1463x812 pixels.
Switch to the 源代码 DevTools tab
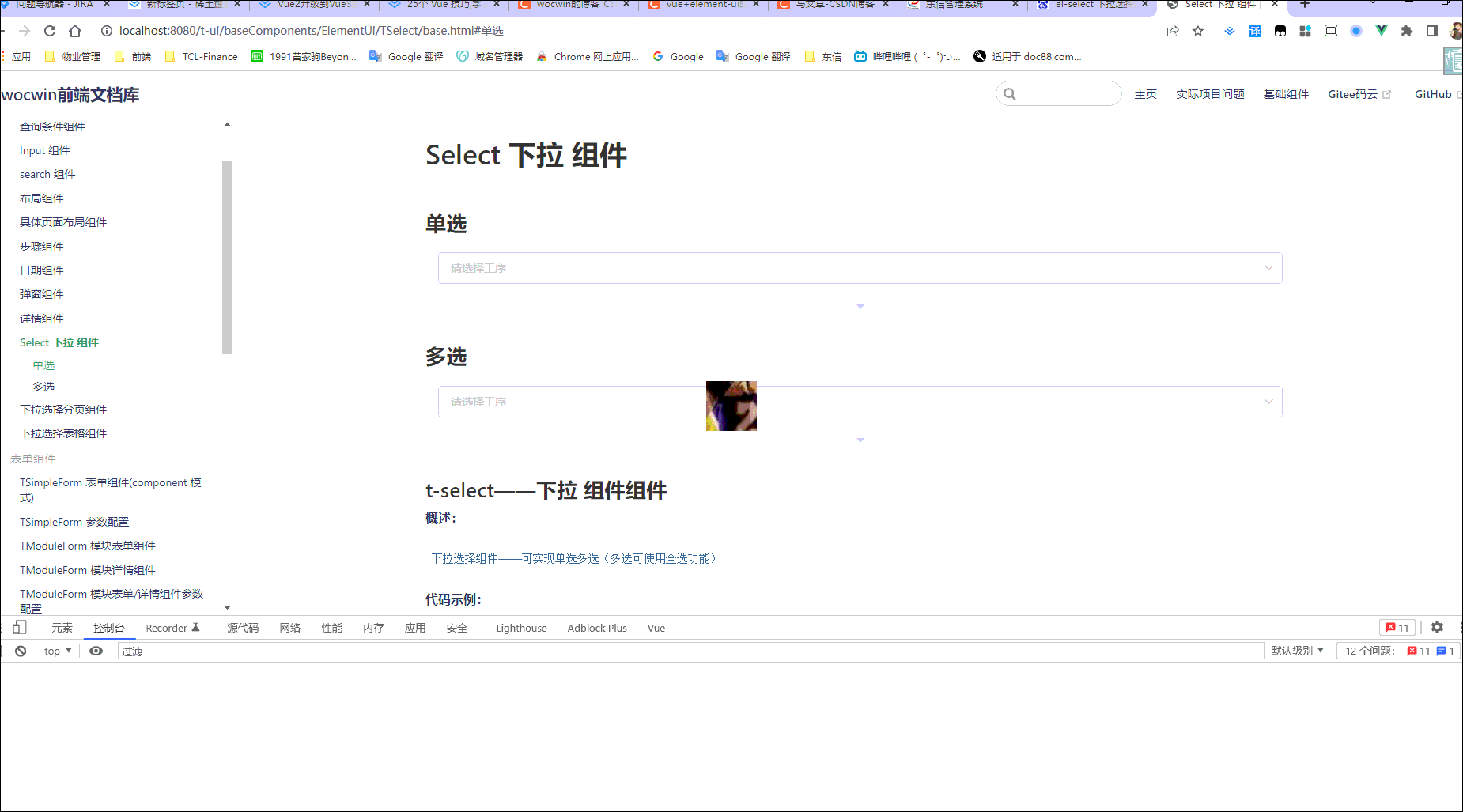click(243, 628)
